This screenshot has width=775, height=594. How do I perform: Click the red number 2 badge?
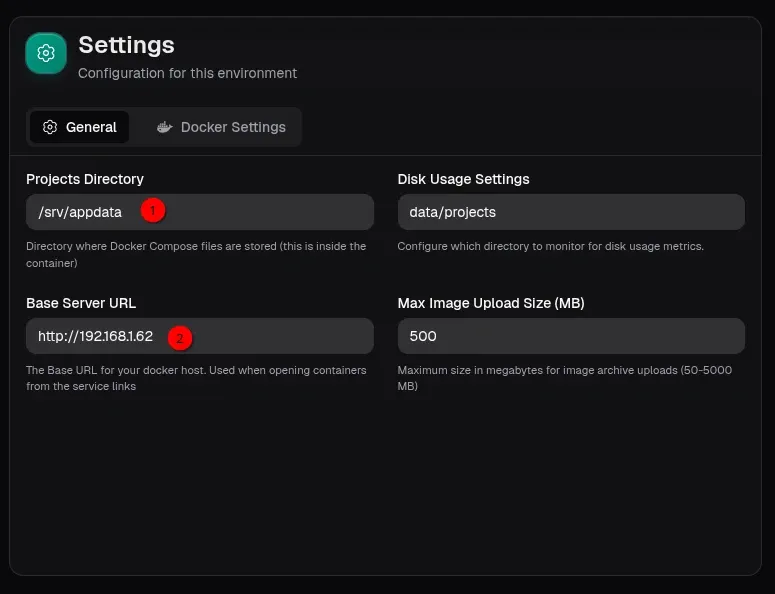(180, 337)
